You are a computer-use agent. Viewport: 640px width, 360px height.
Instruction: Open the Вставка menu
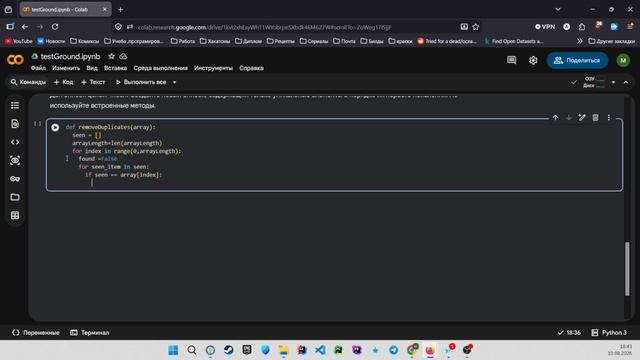[115, 68]
